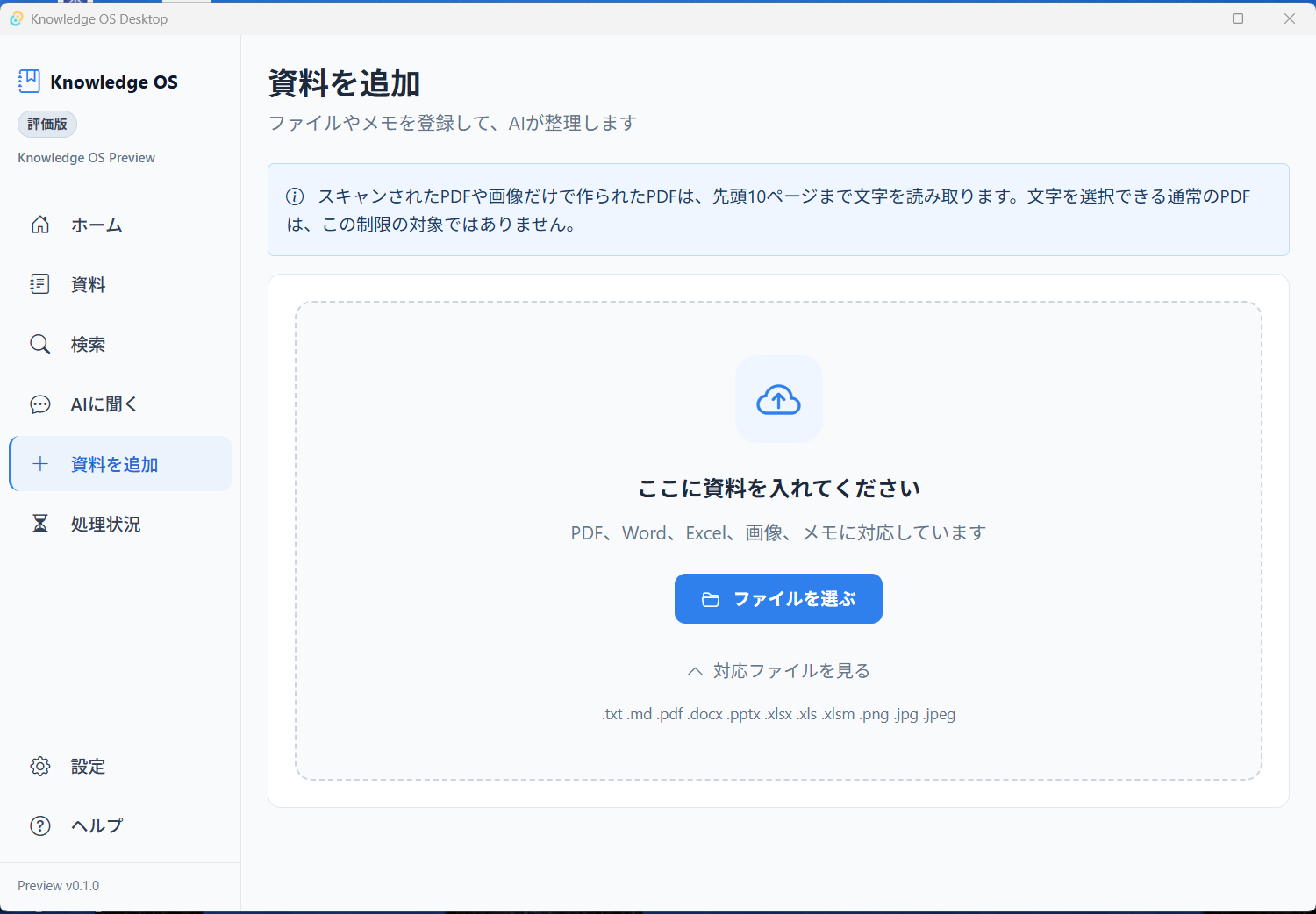Click the hourglass icon for 処理状況
This screenshot has height=914, width=1316.
pos(40,524)
